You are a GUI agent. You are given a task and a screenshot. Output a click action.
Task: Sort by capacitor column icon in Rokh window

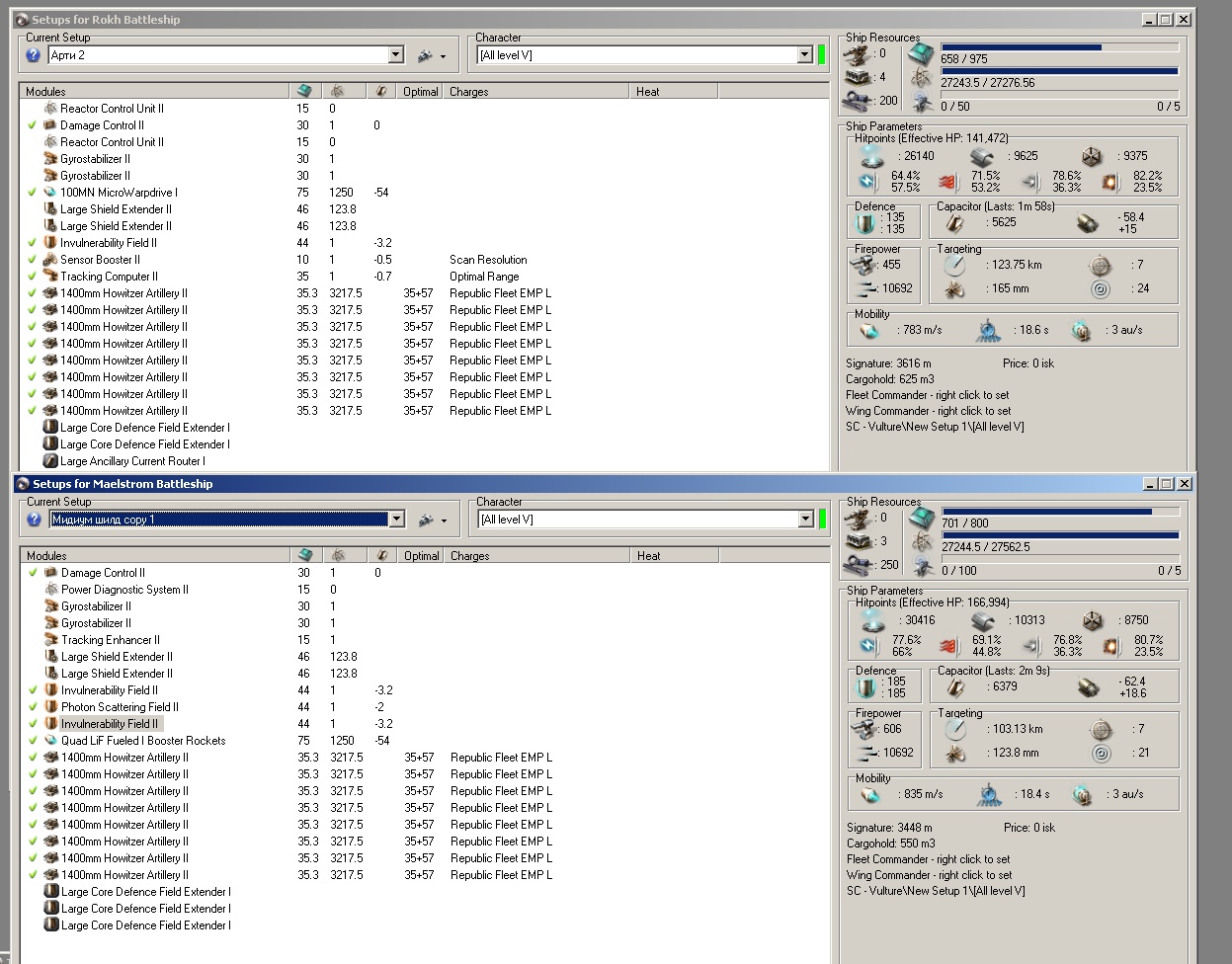pos(381,91)
